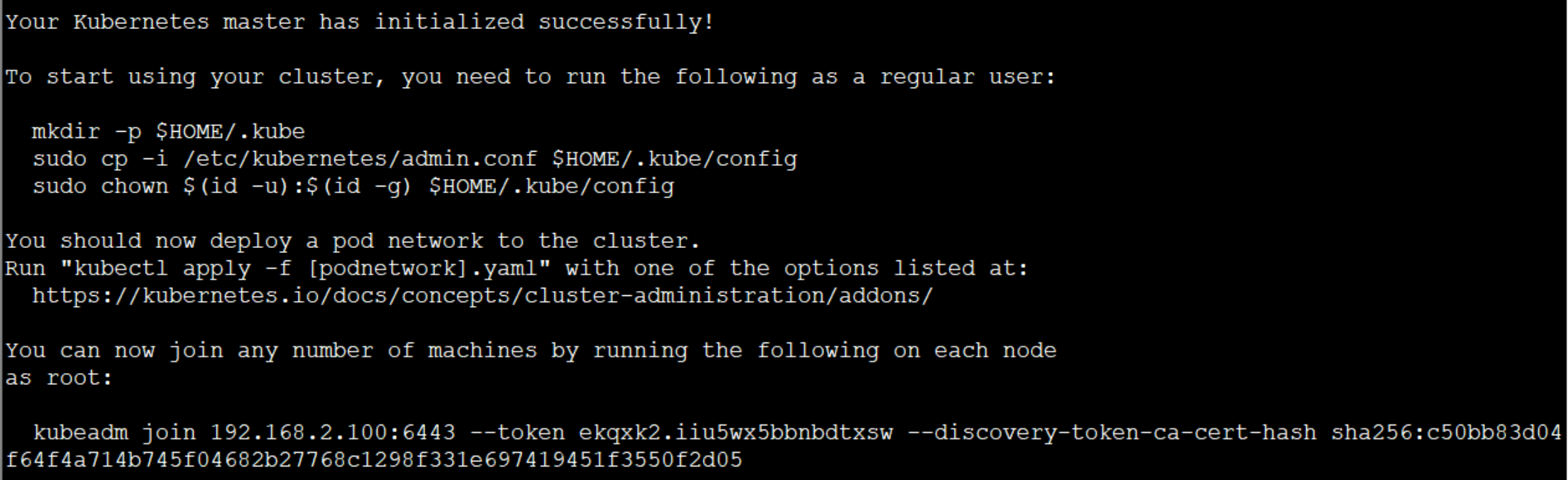Click the "as root:" line

coord(59,378)
